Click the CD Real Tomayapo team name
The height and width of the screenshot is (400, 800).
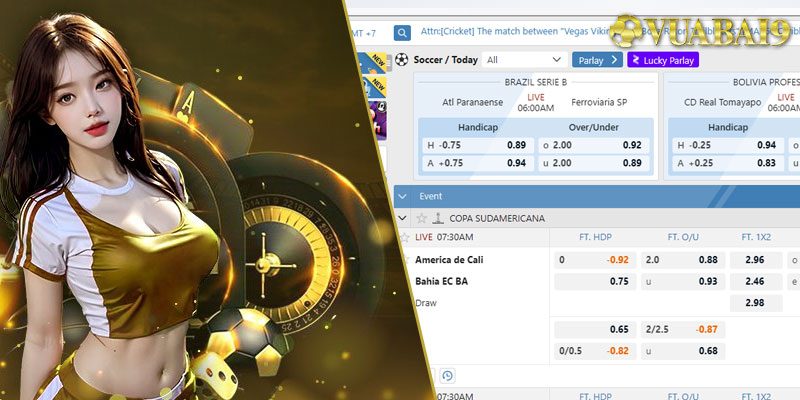(x=722, y=103)
